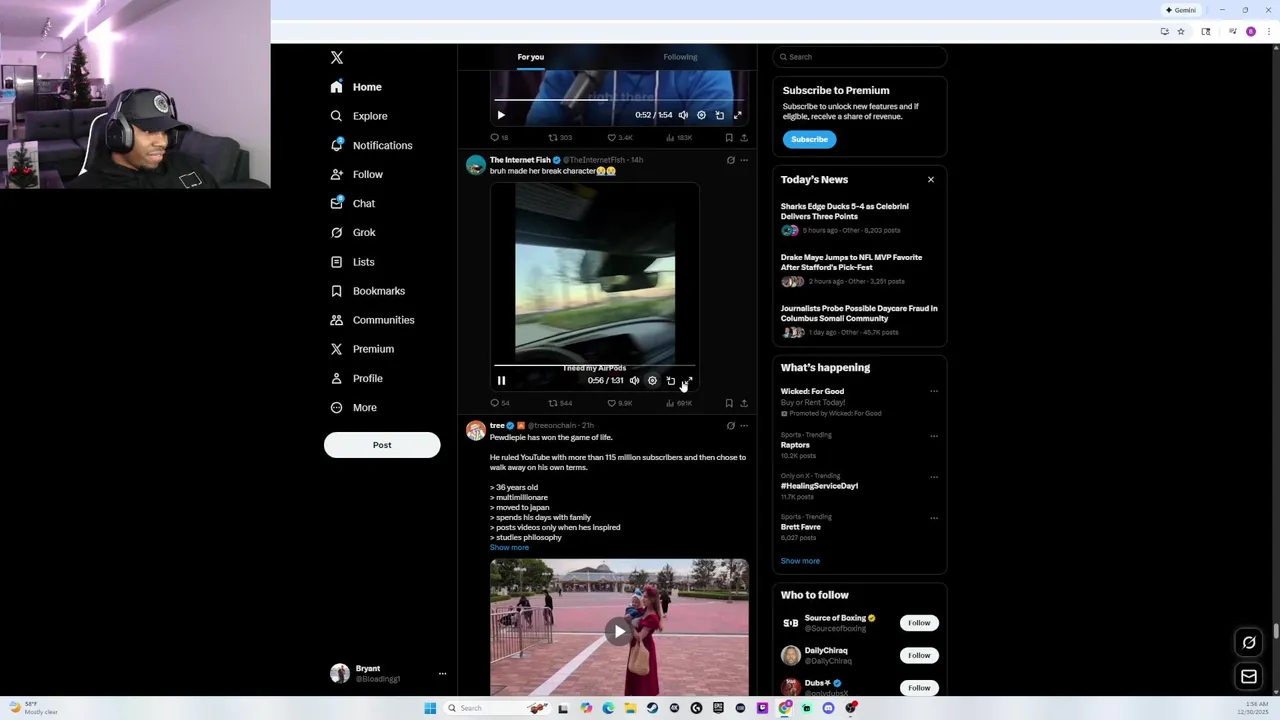Follow Source of Boxing
The width and height of the screenshot is (1280, 720).
[x=919, y=623]
